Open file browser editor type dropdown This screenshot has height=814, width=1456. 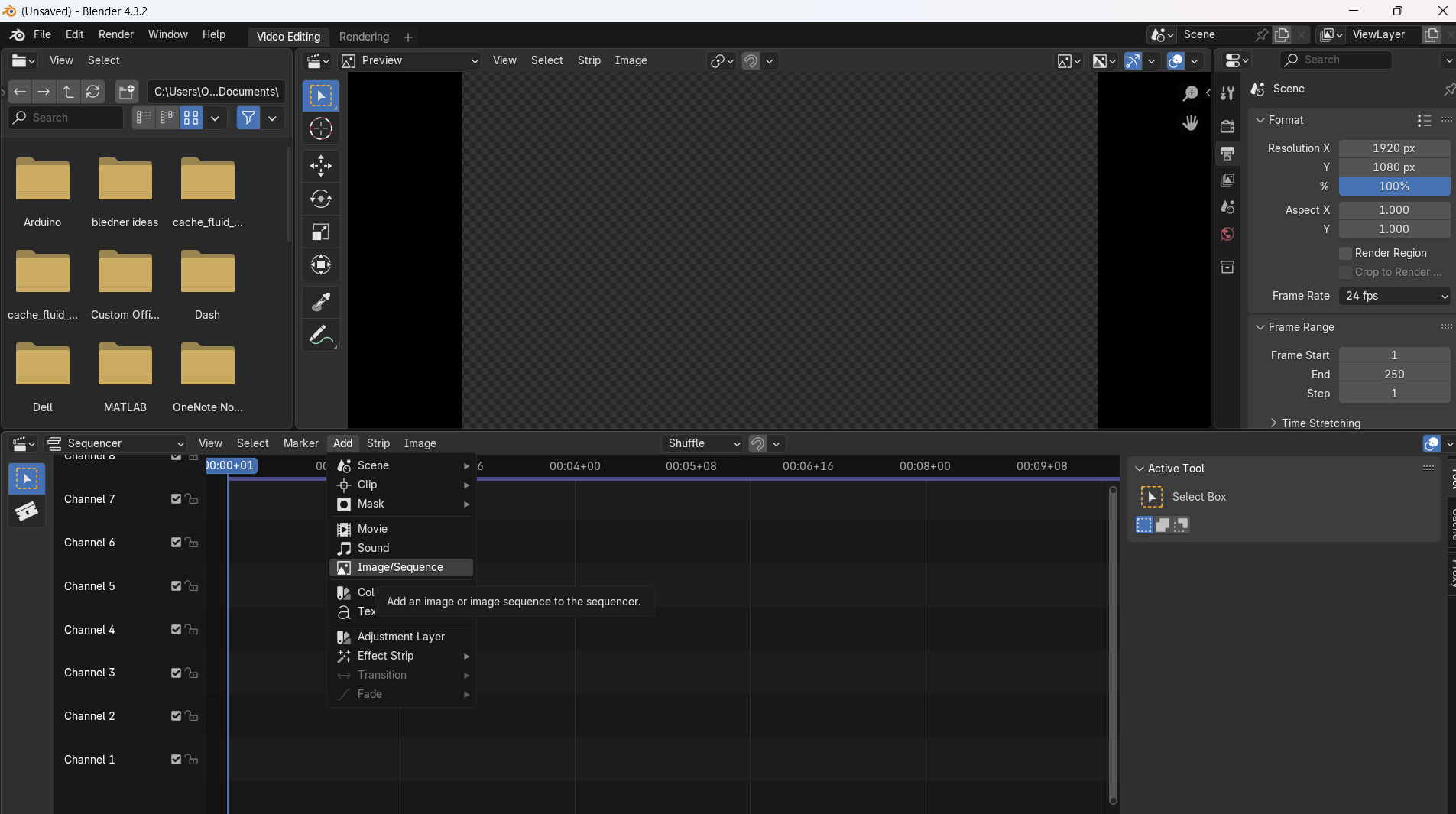pyautogui.click(x=24, y=60)
